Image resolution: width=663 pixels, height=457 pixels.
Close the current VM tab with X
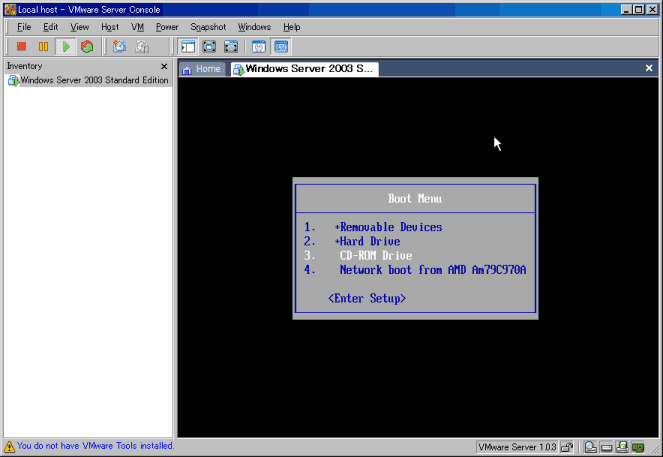(x=649, y=68)
